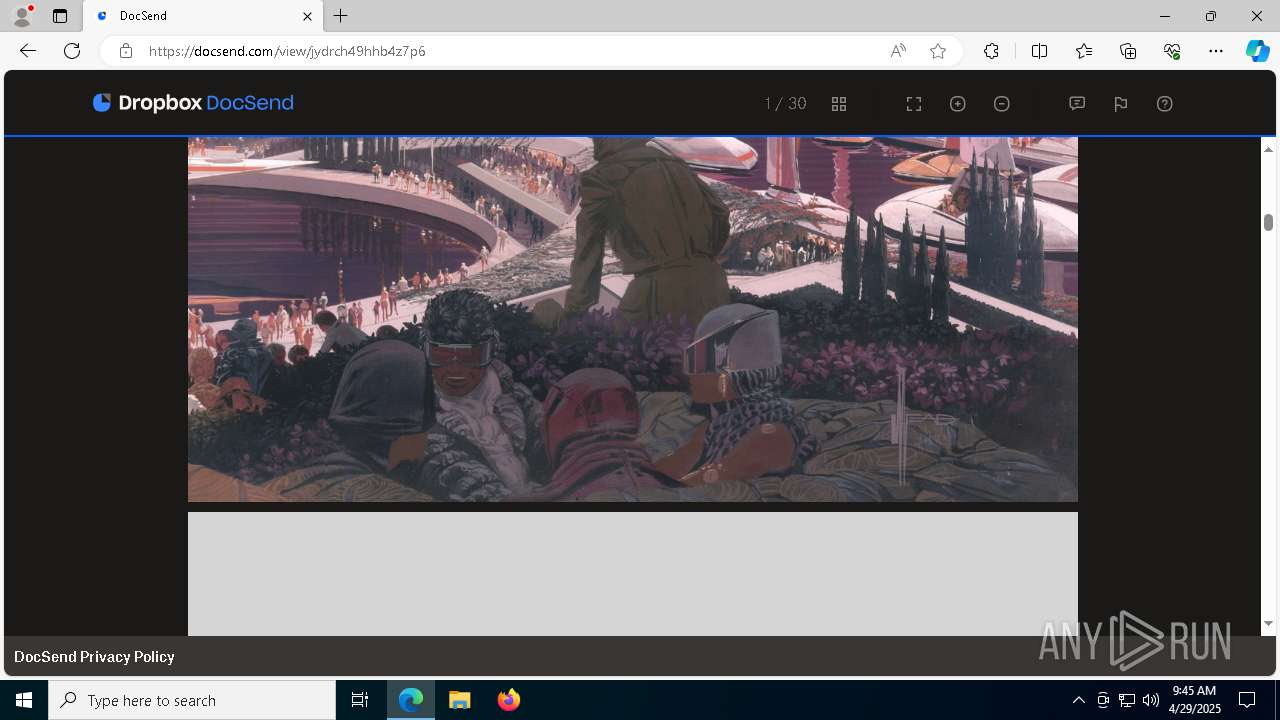Refresh the DocSend page
The height and width of the screenshot is (720, 1280).
tap(72, 51)
